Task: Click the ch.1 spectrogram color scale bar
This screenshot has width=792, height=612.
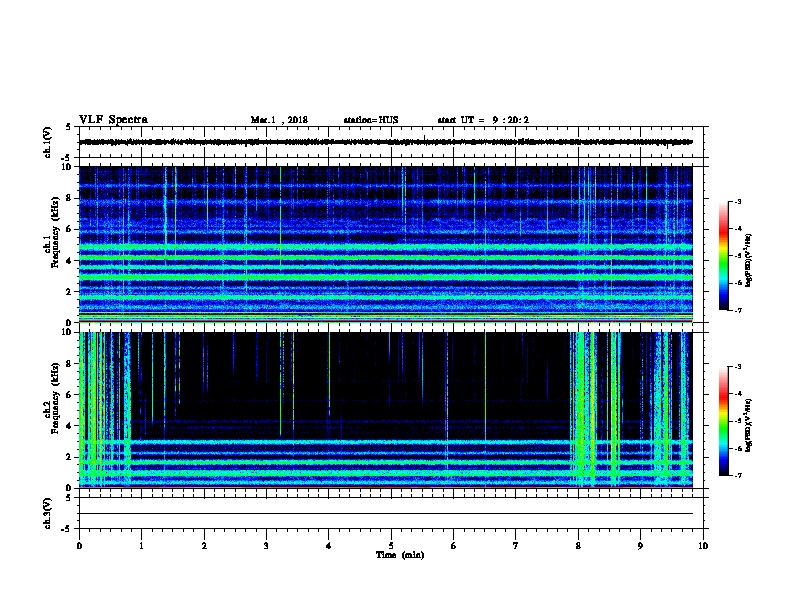Action: (x=723, y=256)
